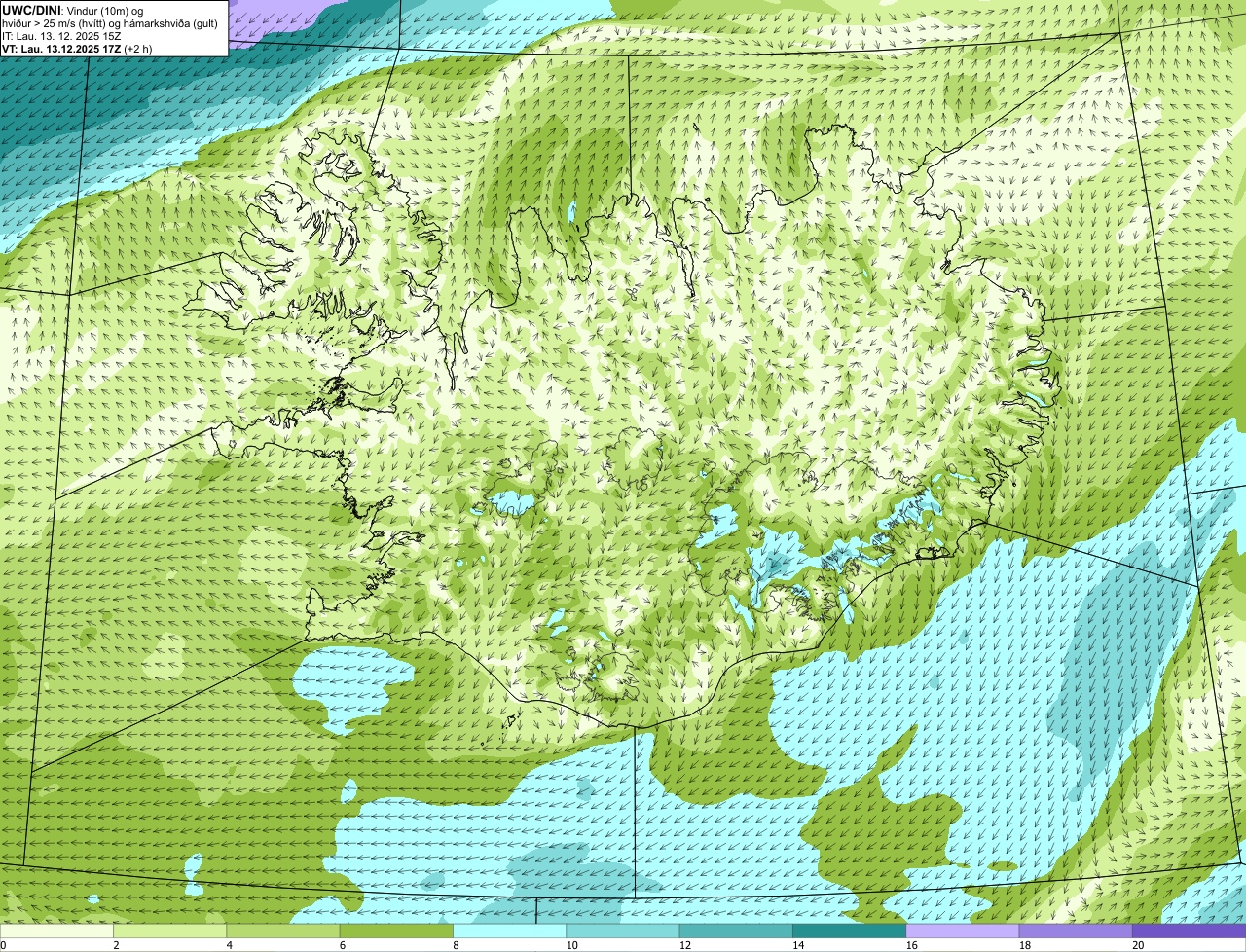The image size is (1246, 952).
Task: Click the legend label "6"
Action: click(342, 945)
